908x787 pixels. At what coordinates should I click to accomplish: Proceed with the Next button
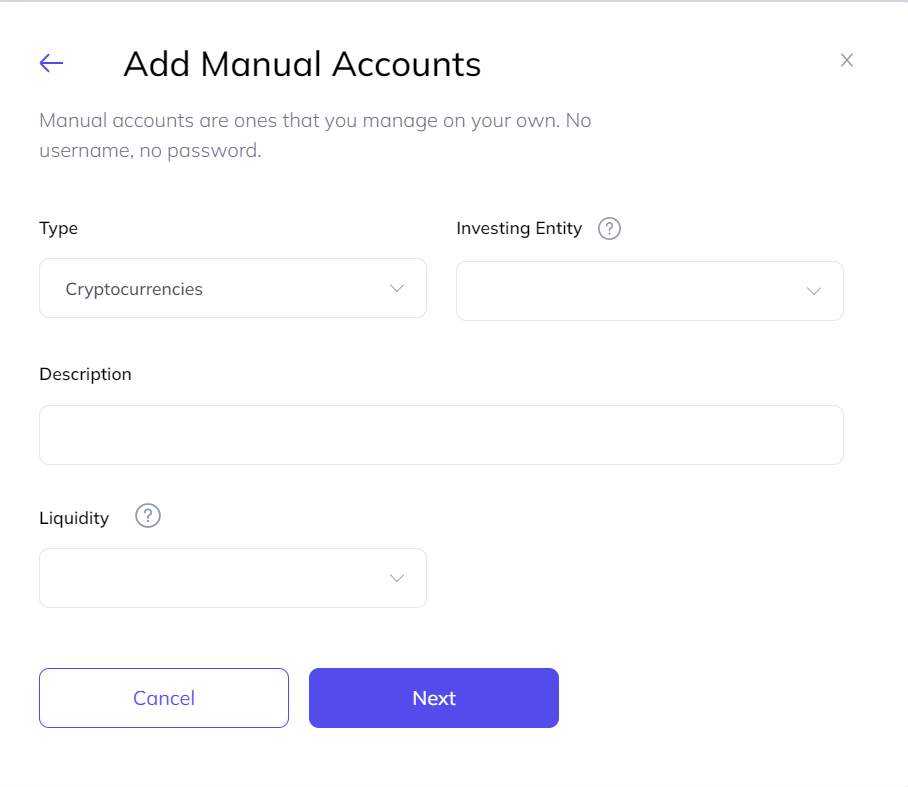pyautogui.click(x=433, y=698)
